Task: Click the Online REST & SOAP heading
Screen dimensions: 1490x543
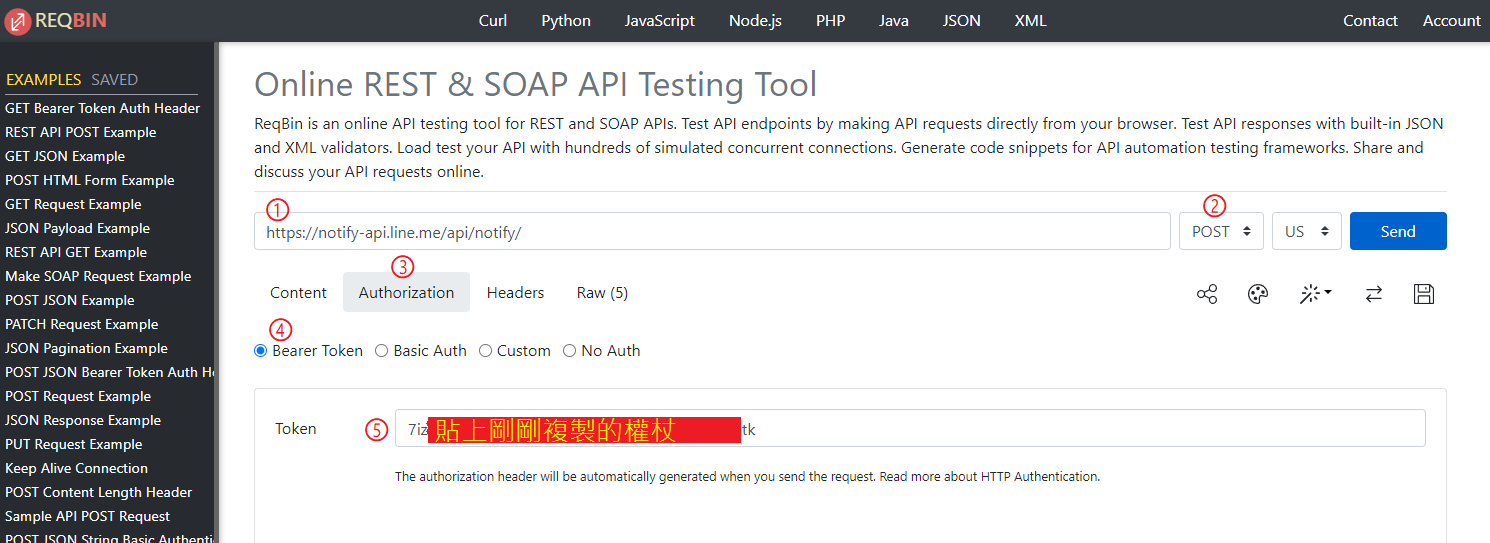Action: (536, 84)
